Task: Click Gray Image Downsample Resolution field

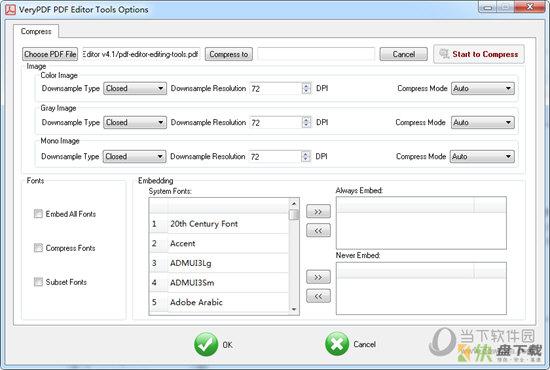Action: (276, 122)
